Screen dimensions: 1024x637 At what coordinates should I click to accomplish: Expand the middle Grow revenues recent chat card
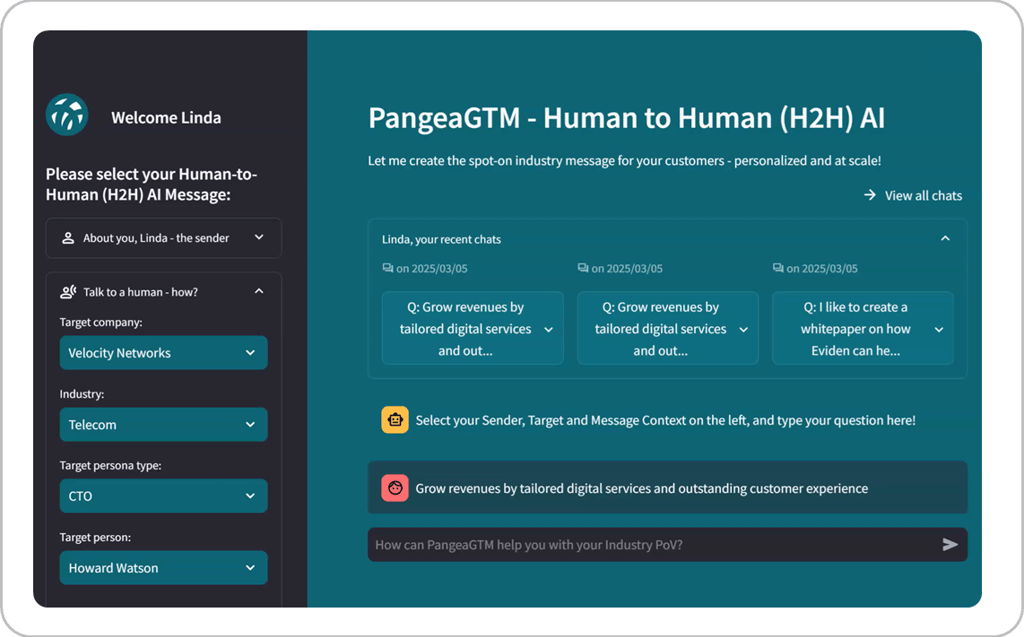click(x=667, y=329)
